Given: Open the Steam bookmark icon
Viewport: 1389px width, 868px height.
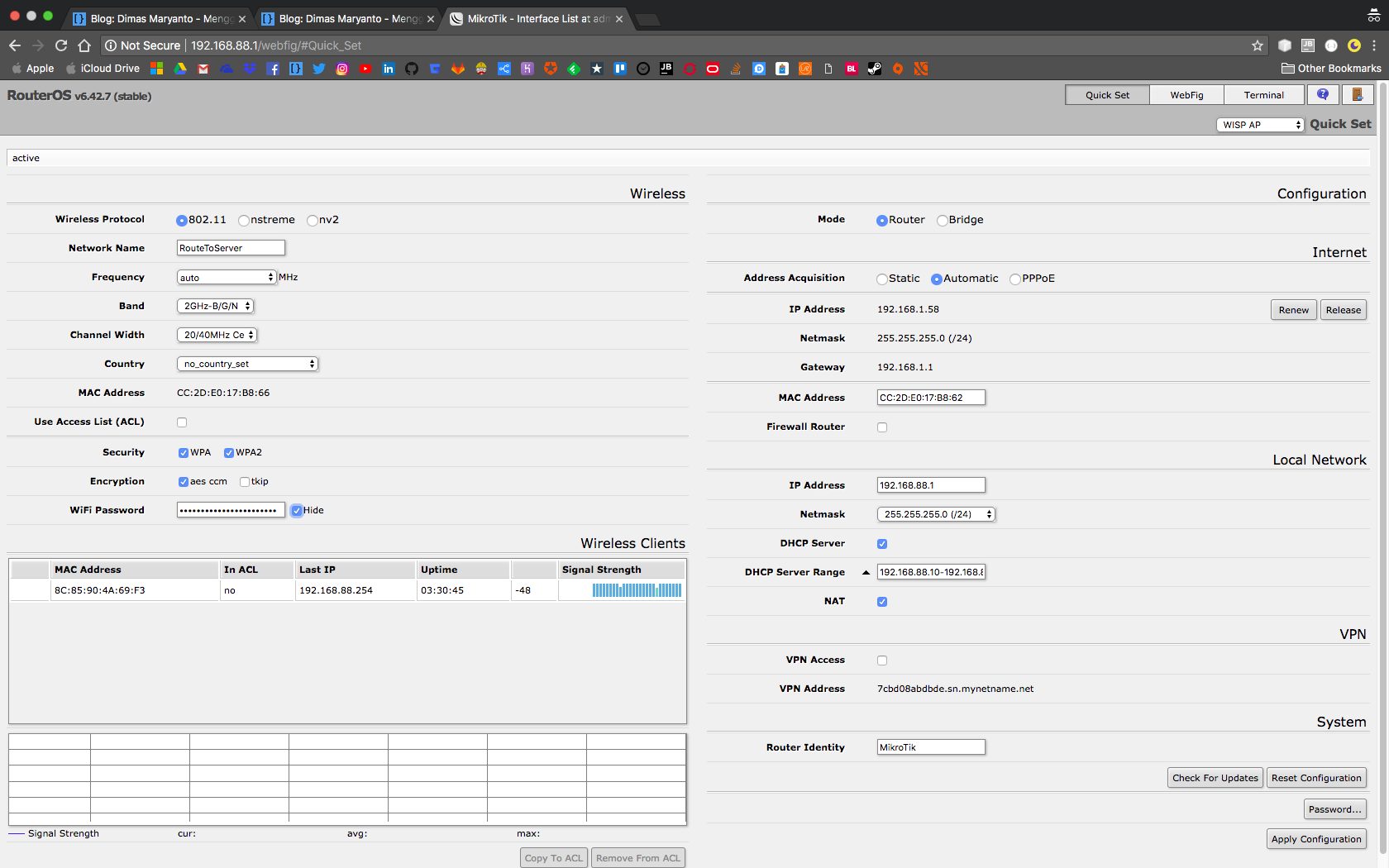Looking at the screenshot, I should [x=875, y=69].
